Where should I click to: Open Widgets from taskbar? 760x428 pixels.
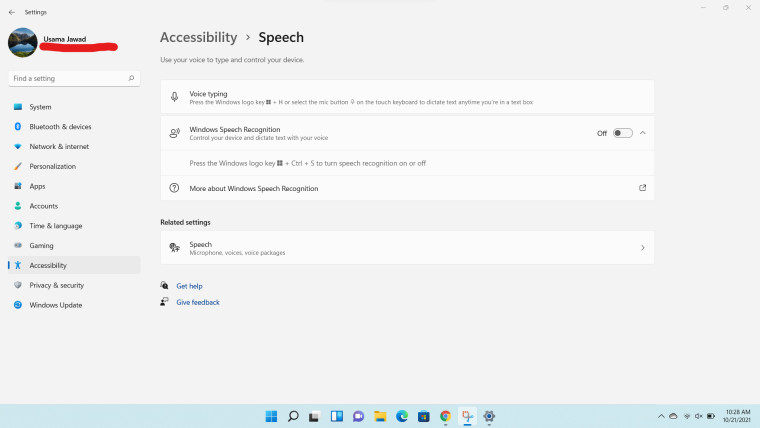tap(336, 416)
